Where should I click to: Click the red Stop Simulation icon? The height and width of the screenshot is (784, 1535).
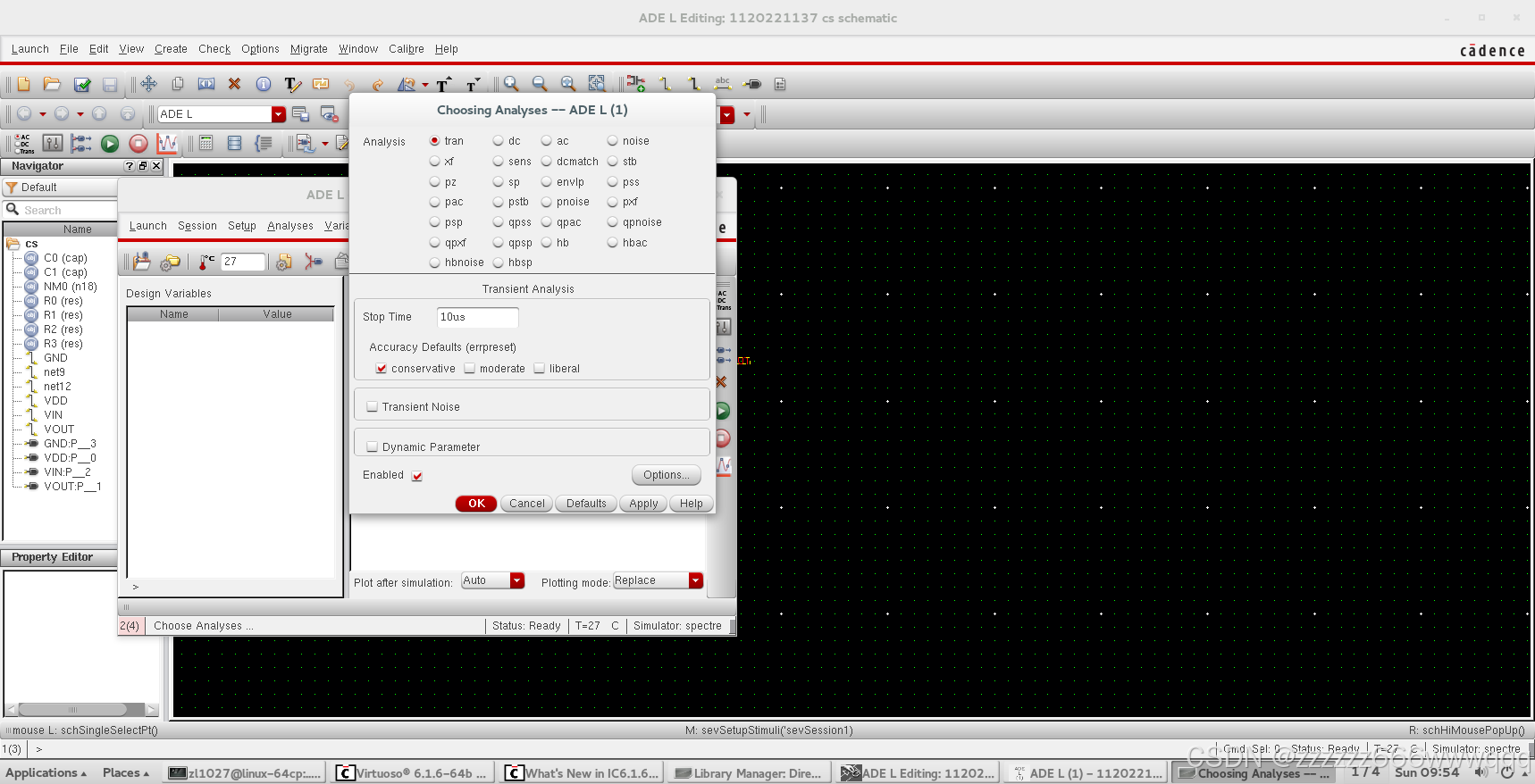click(x=138, y=143)
